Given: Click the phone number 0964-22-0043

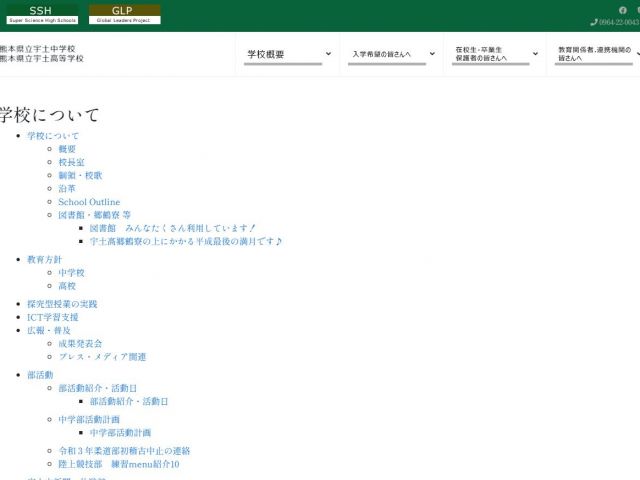Looking at the screenshot, I should click(x=619, y=22).
